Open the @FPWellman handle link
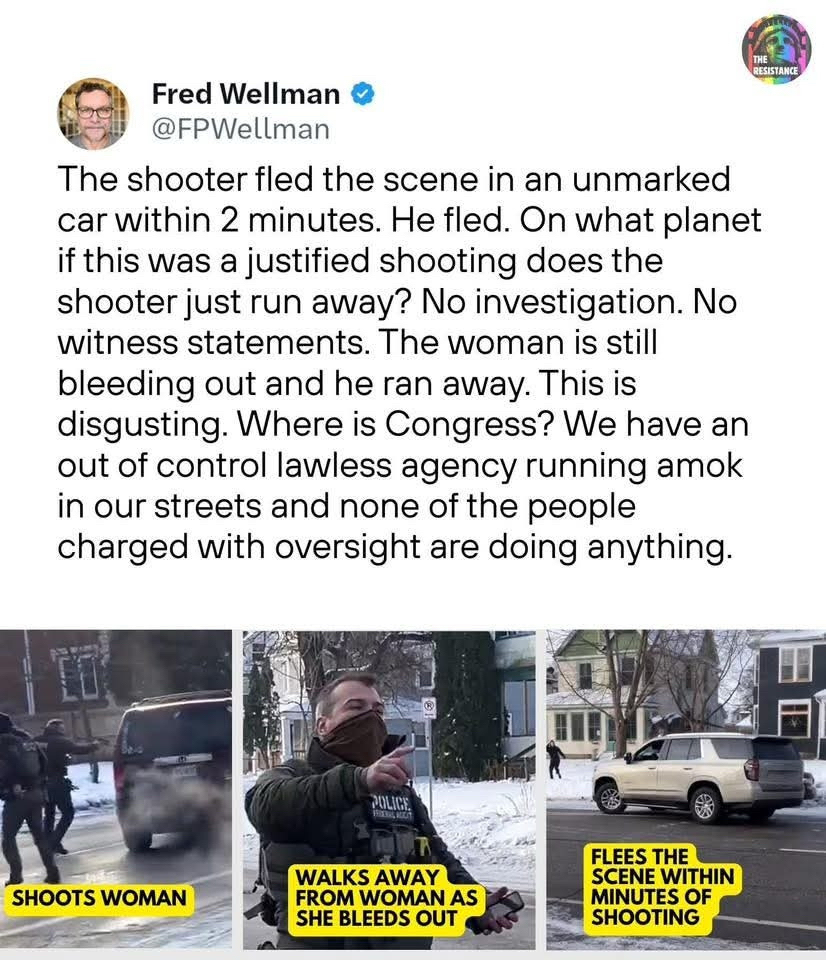The height and width of the screenshot is (960, 826). click(240, 129)
